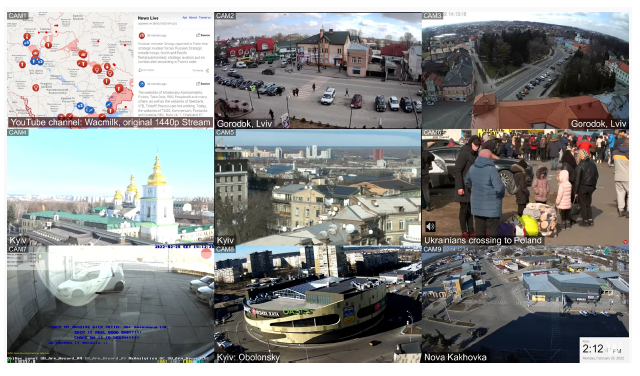The width and height of the screenshot is (640, 376).
Task: Click the comments link under the first news post
Action: [146, 70]
